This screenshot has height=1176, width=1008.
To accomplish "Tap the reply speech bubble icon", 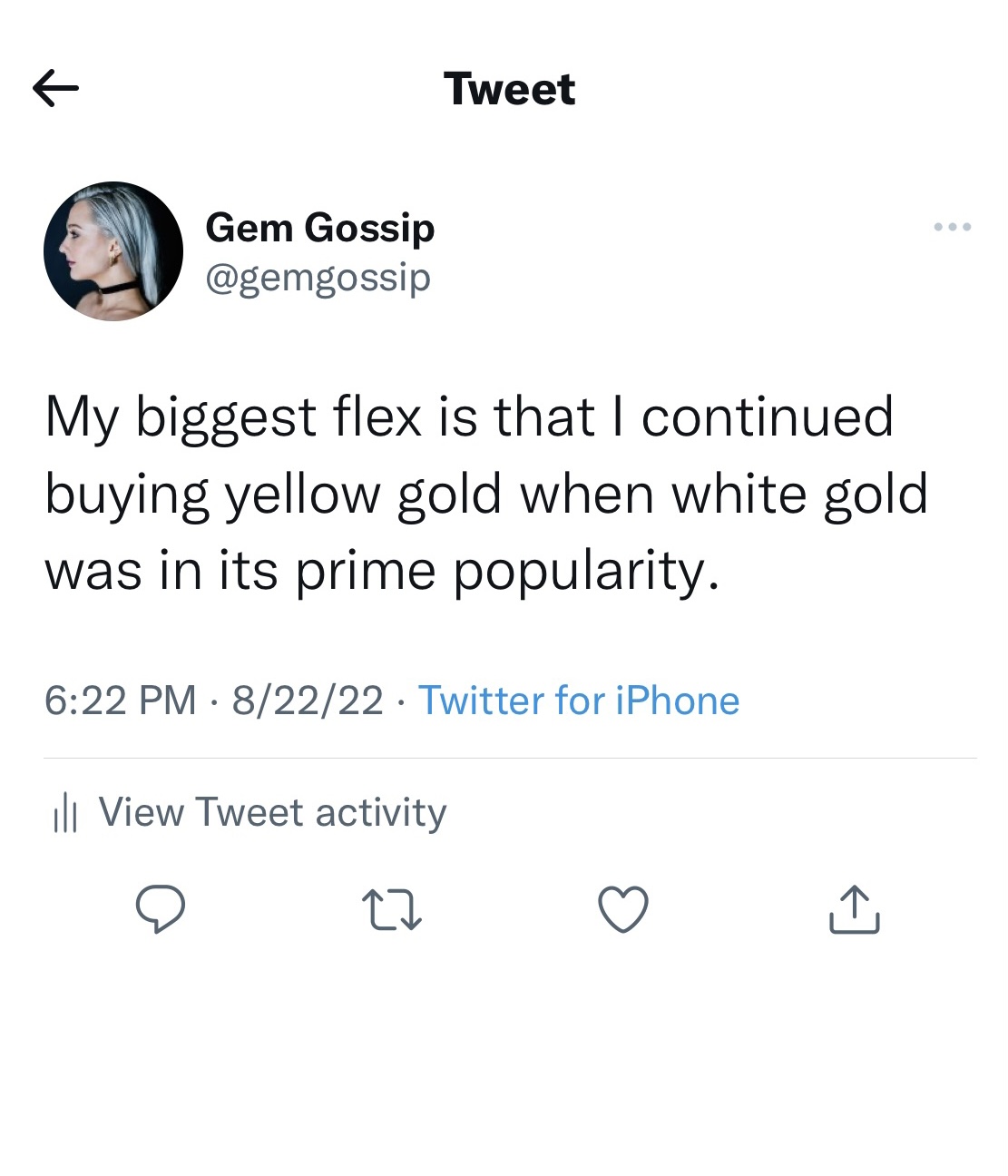I will (x=161, y=909).
